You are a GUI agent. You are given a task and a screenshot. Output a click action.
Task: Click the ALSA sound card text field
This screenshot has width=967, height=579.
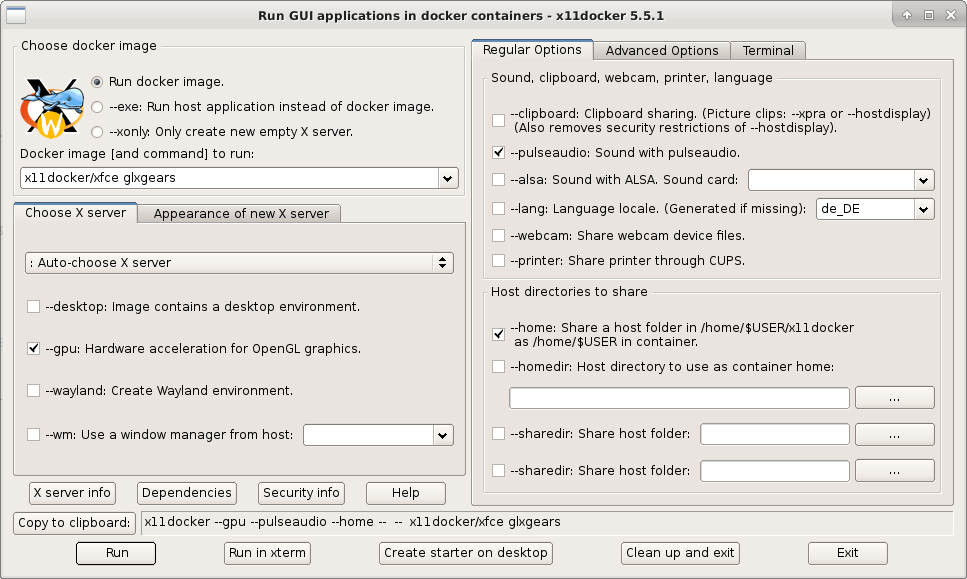tap(831, 181)
